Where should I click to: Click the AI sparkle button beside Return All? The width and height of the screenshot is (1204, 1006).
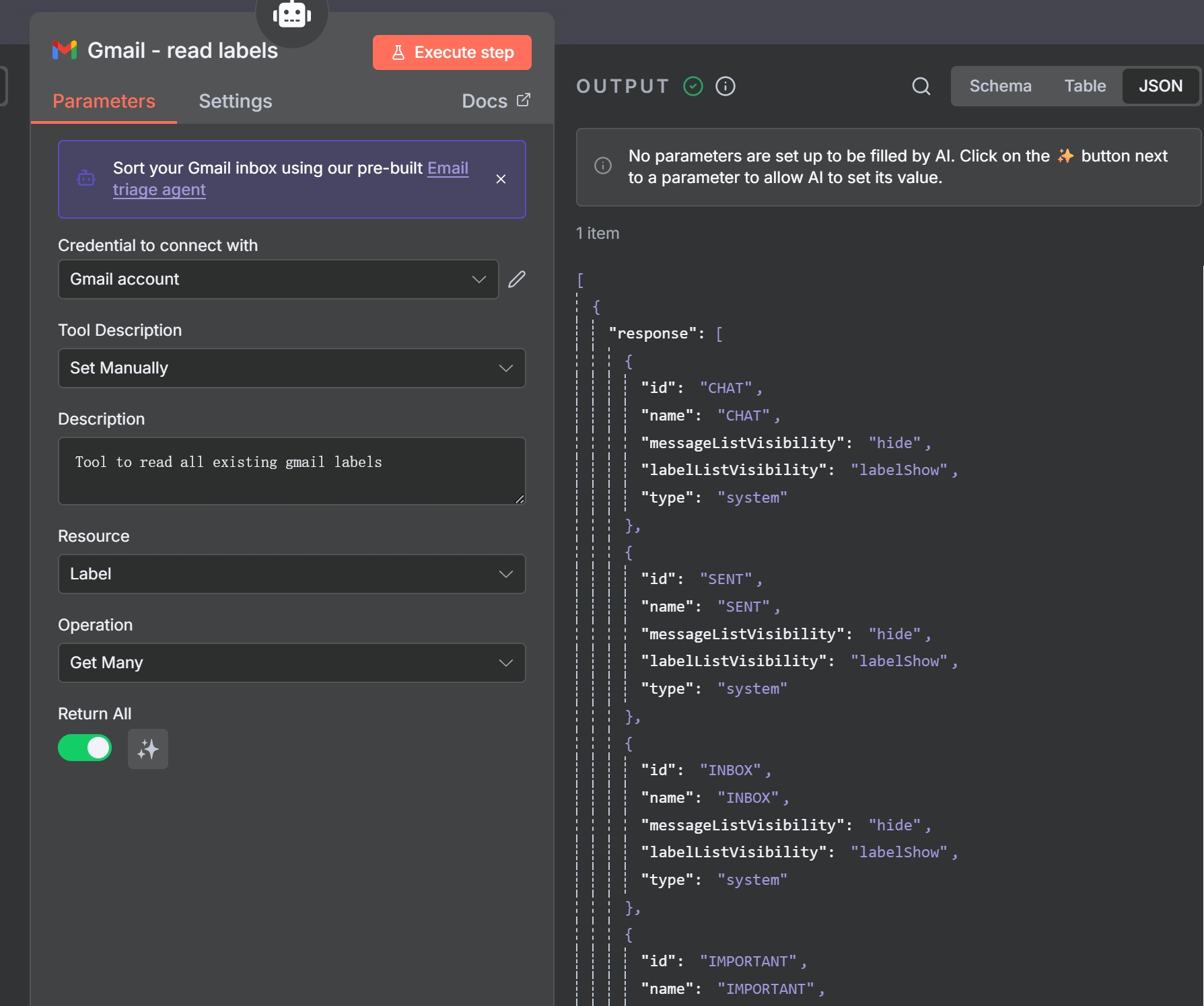coord(148,749)
